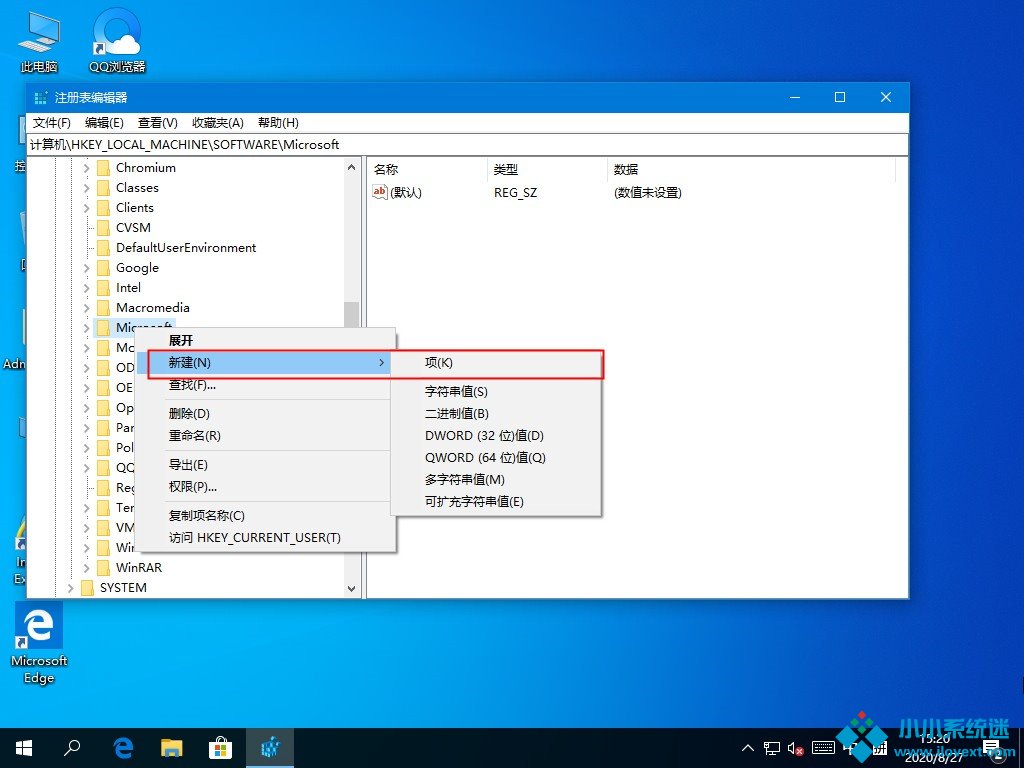
Task: Expand the Chromium key
Action: coord(86,168)
